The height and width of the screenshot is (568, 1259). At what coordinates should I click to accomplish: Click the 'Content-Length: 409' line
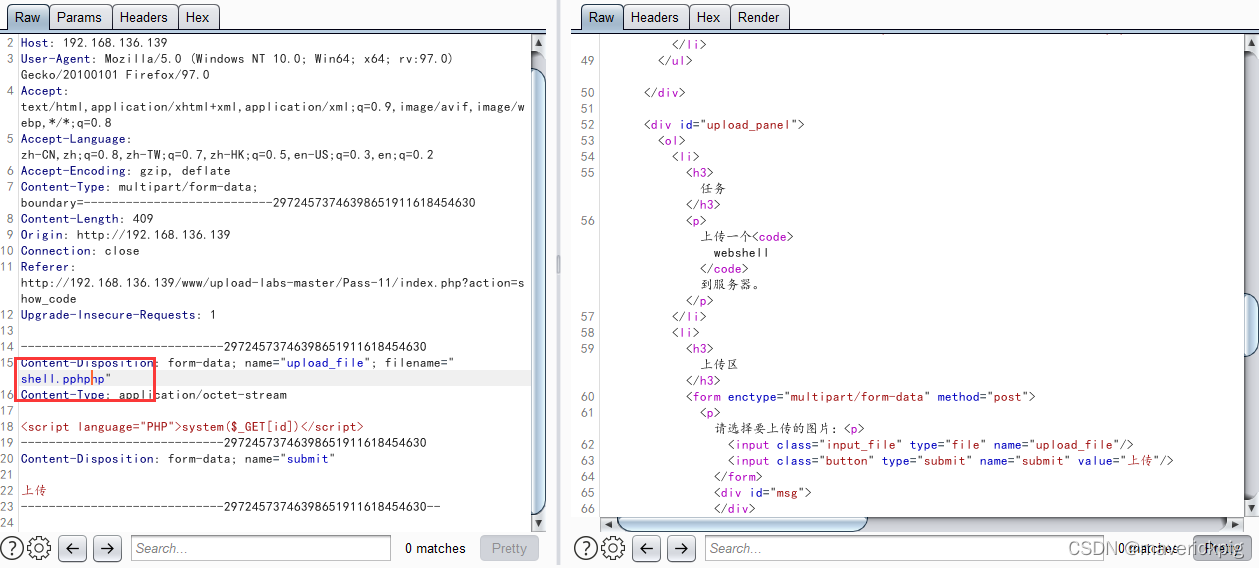(87, 219)
